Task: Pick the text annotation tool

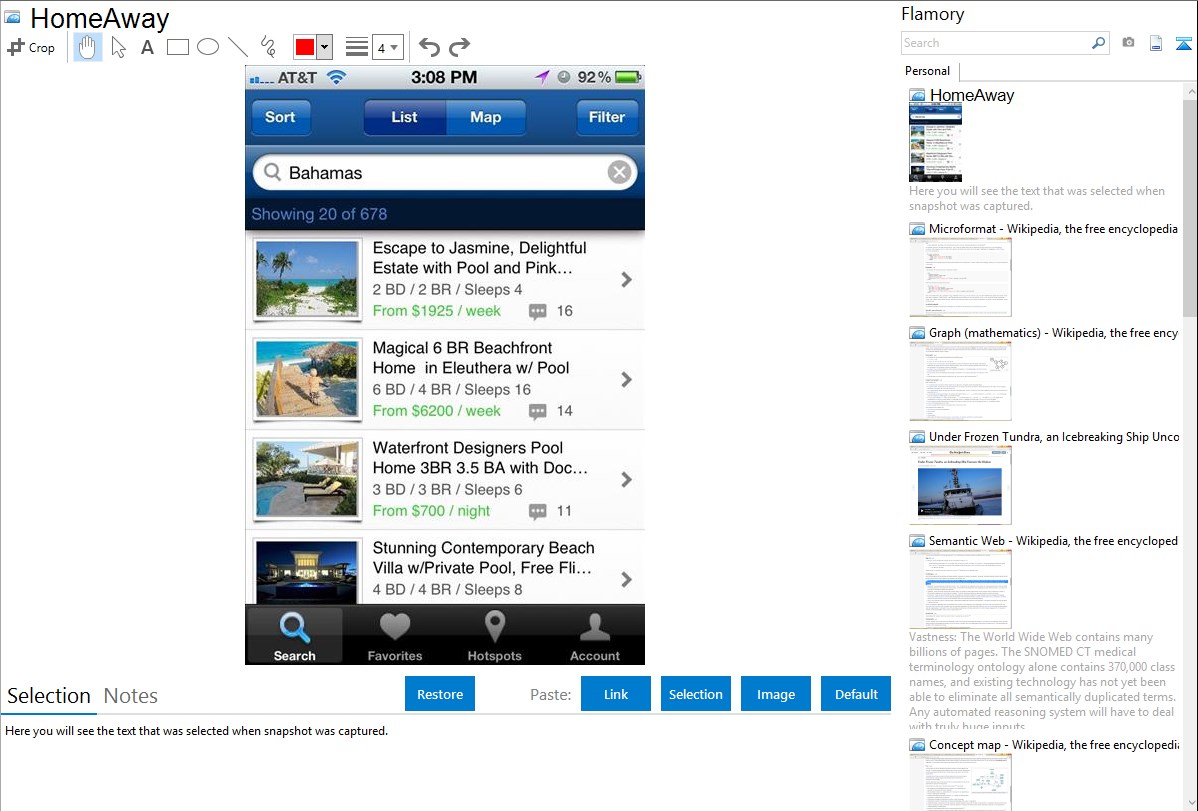Action: tap(147, 47)
